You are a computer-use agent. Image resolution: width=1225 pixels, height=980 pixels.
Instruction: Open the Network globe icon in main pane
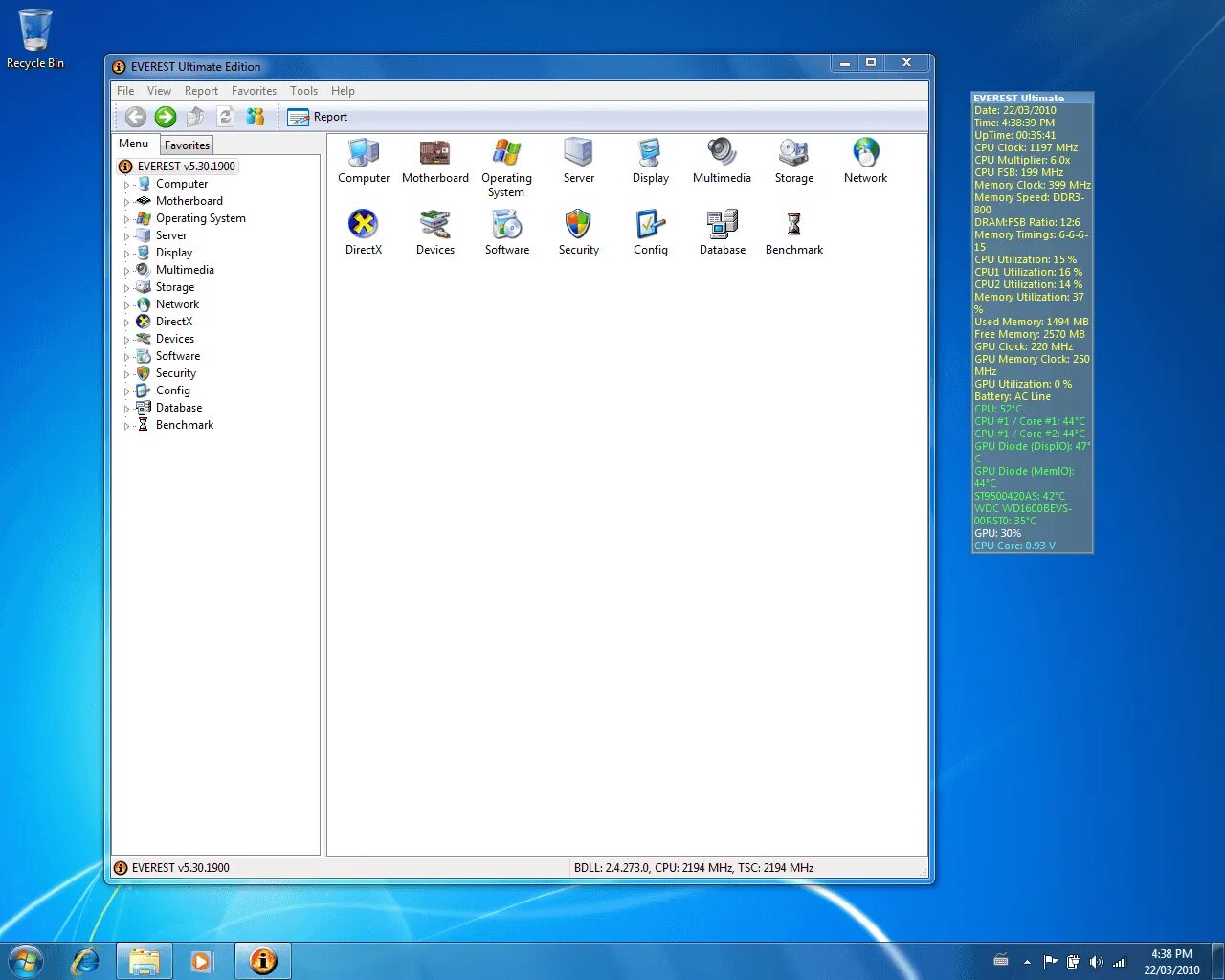pos(866,161)
